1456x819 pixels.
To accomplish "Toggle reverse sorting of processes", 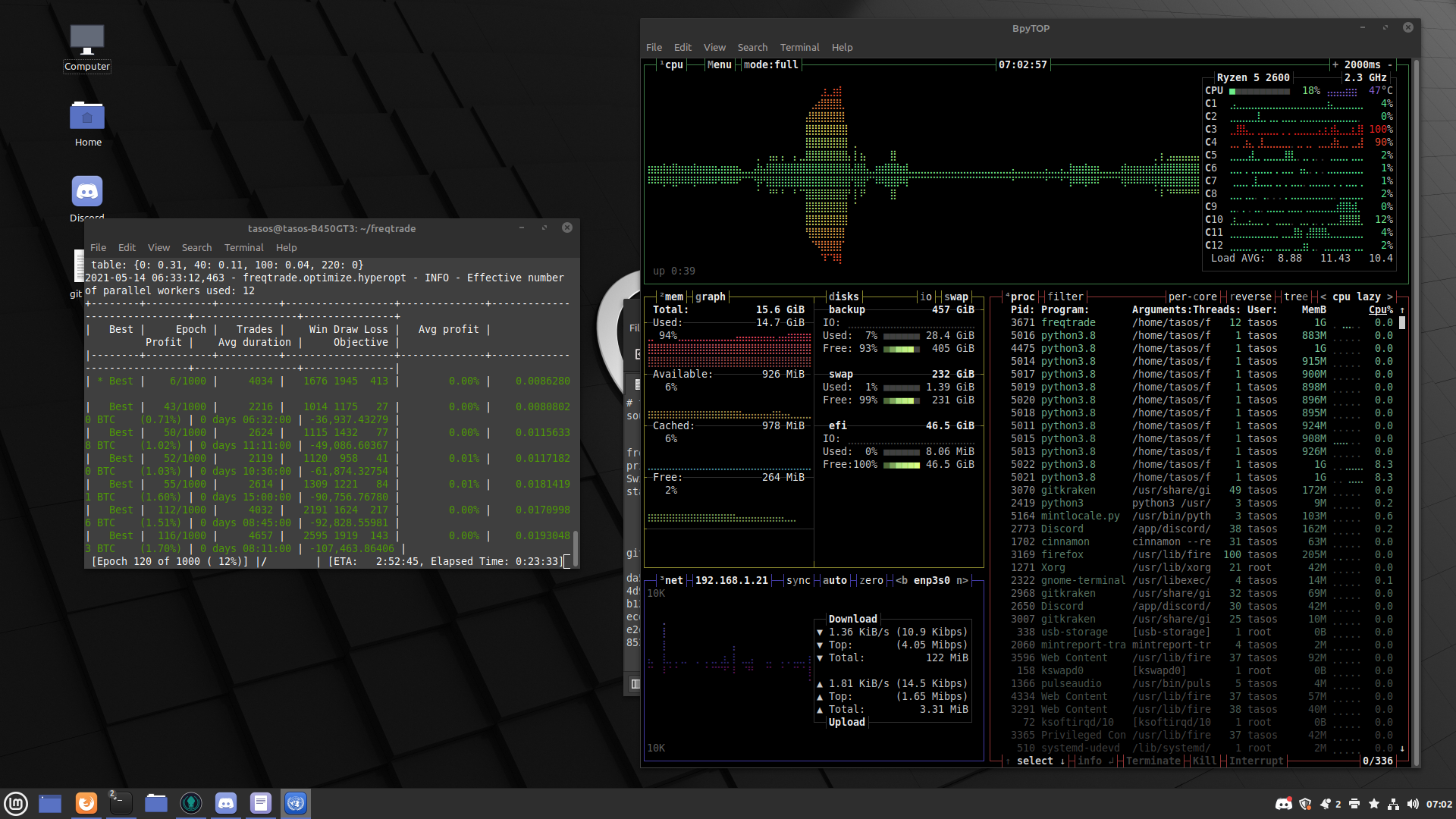I will 1250,297.
